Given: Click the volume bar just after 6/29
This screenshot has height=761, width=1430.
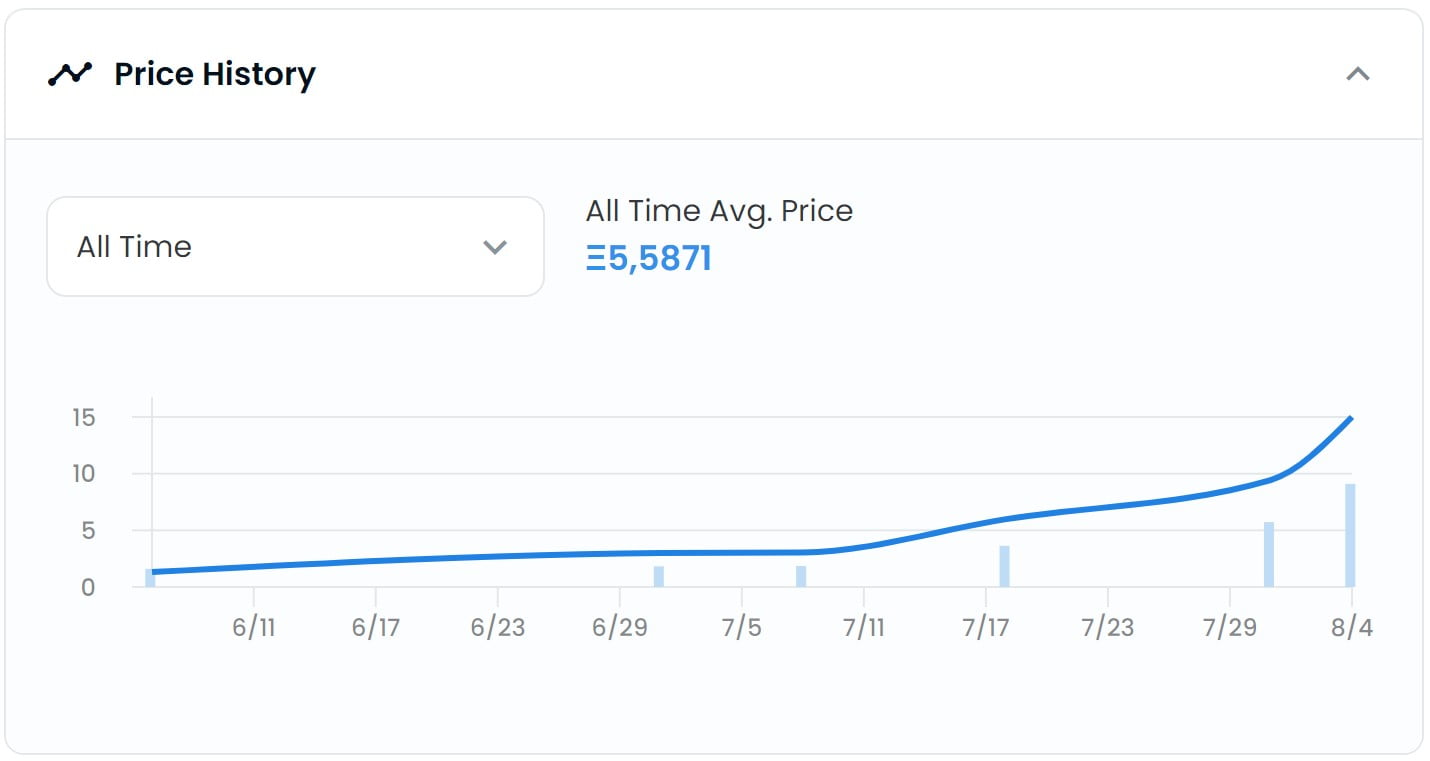Looking at the screenshot, I should pos(658,577).
